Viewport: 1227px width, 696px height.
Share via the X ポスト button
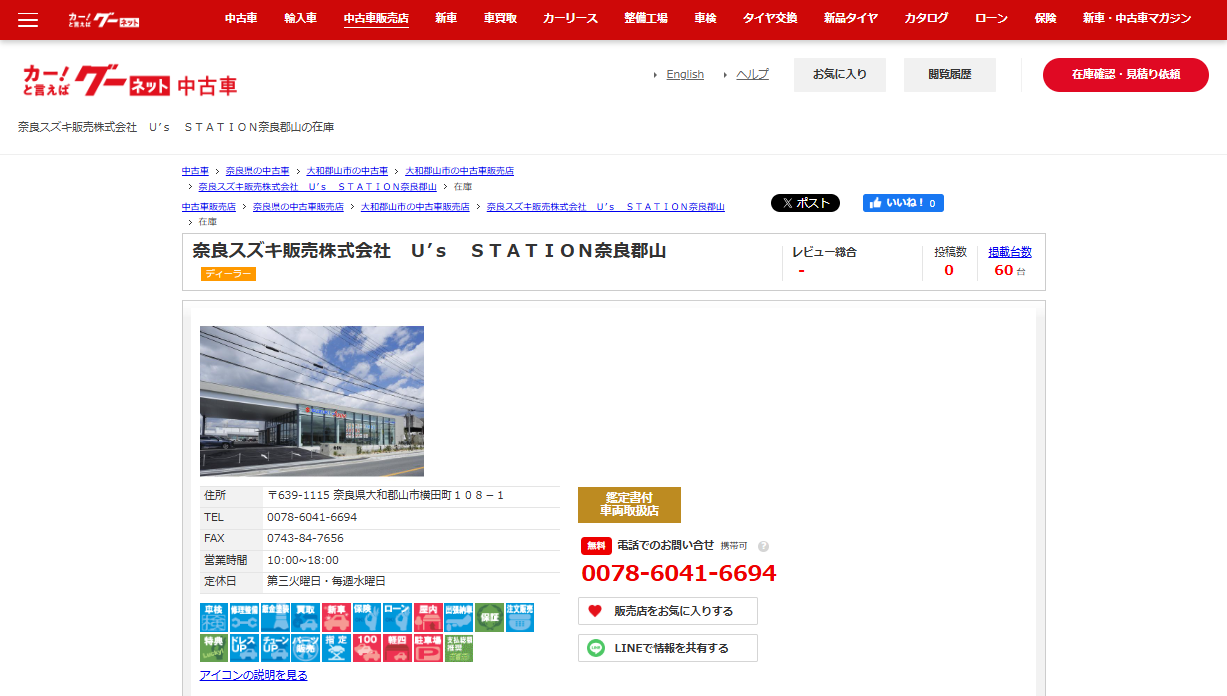805,203
